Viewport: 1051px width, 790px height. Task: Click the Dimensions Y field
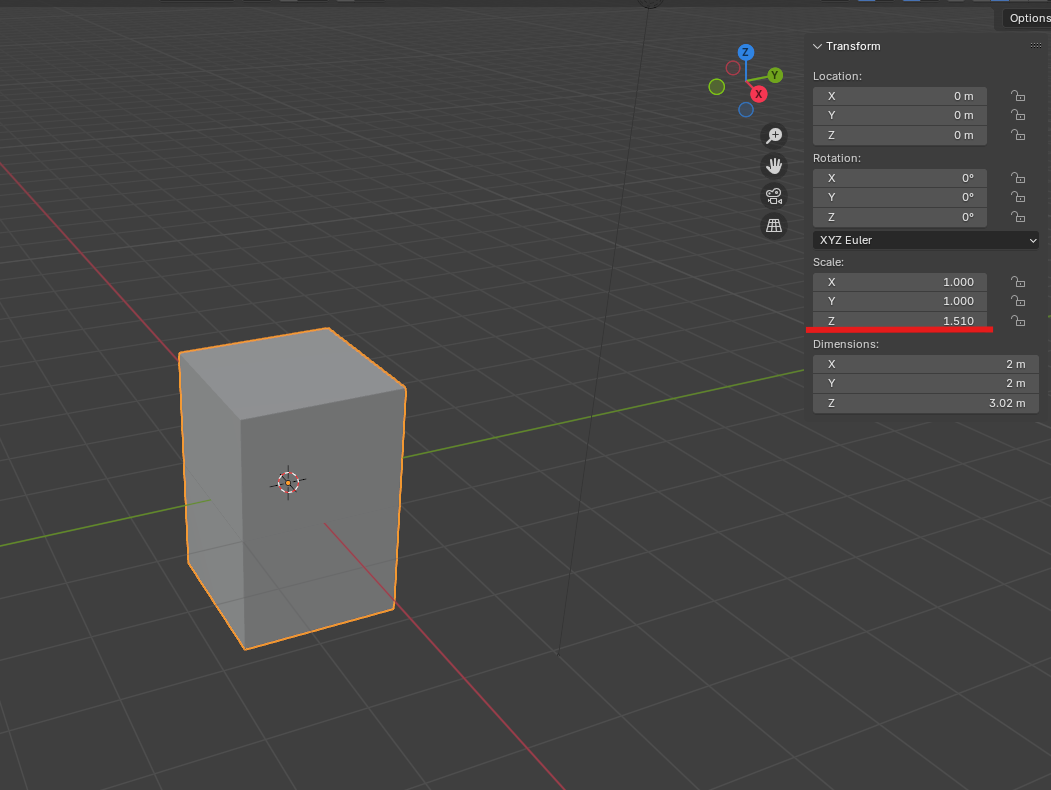point(926,383)
